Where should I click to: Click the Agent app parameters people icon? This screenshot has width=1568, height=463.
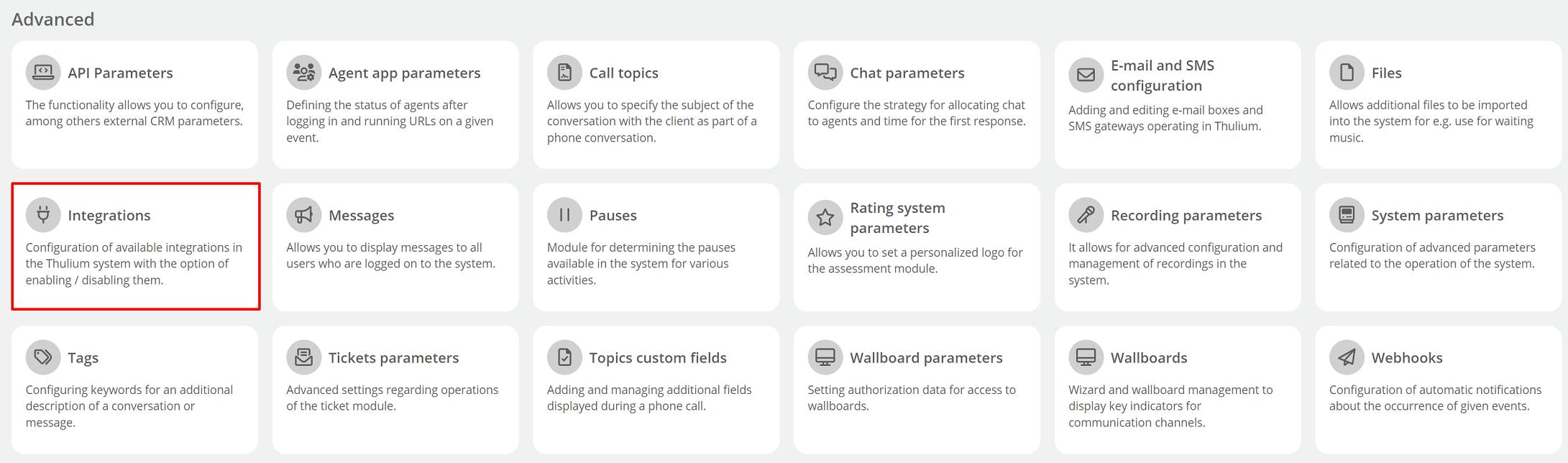[304, 73]
